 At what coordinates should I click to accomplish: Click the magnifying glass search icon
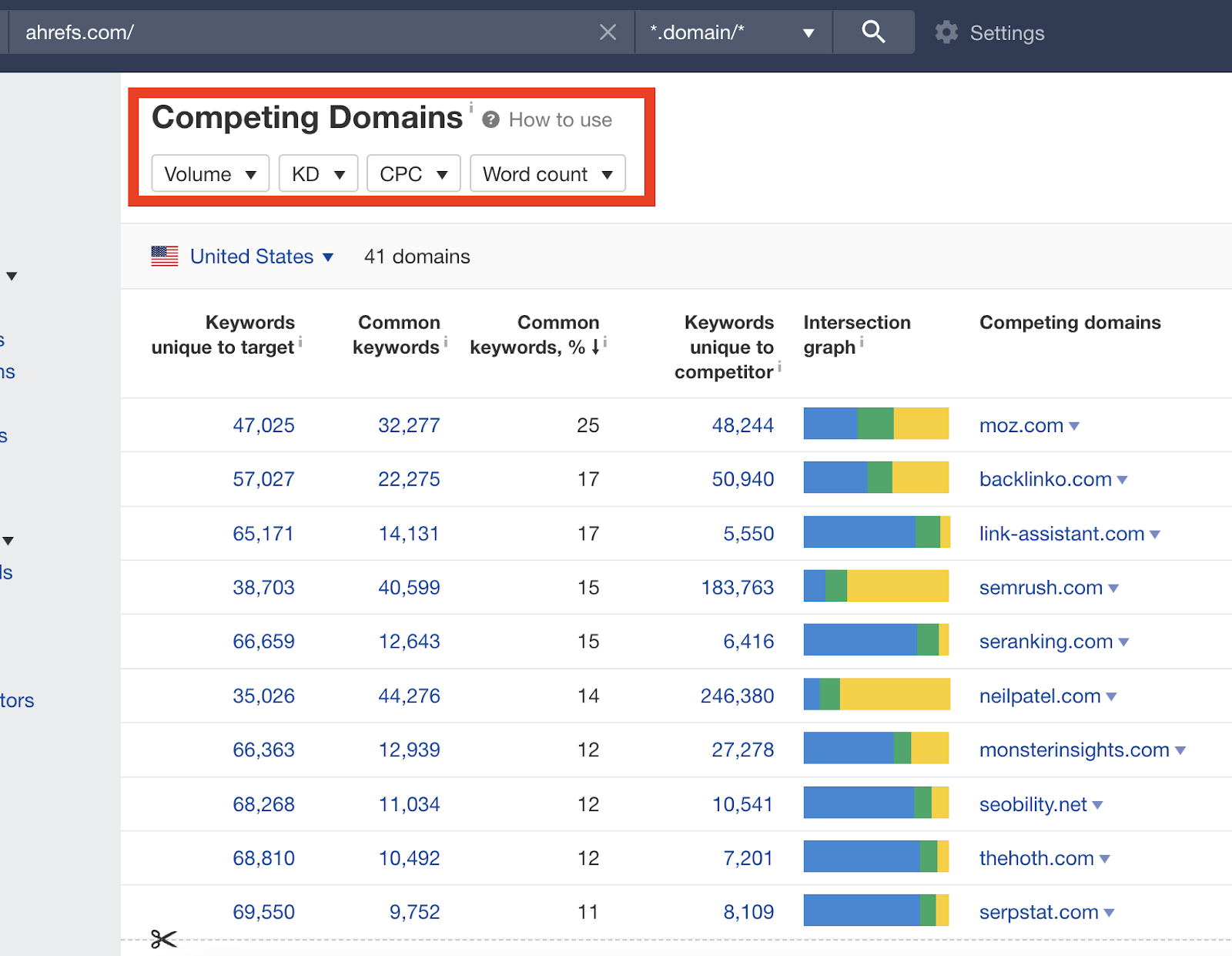pos(873,32)
